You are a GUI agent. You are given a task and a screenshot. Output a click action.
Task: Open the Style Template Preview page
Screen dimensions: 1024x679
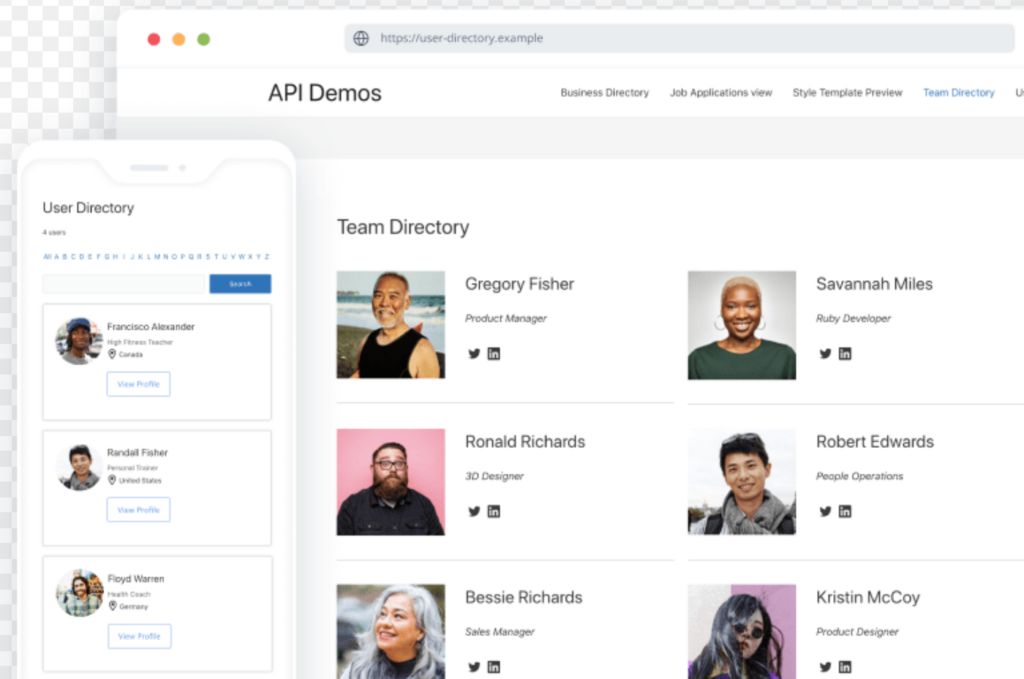(x=847, y=93)
